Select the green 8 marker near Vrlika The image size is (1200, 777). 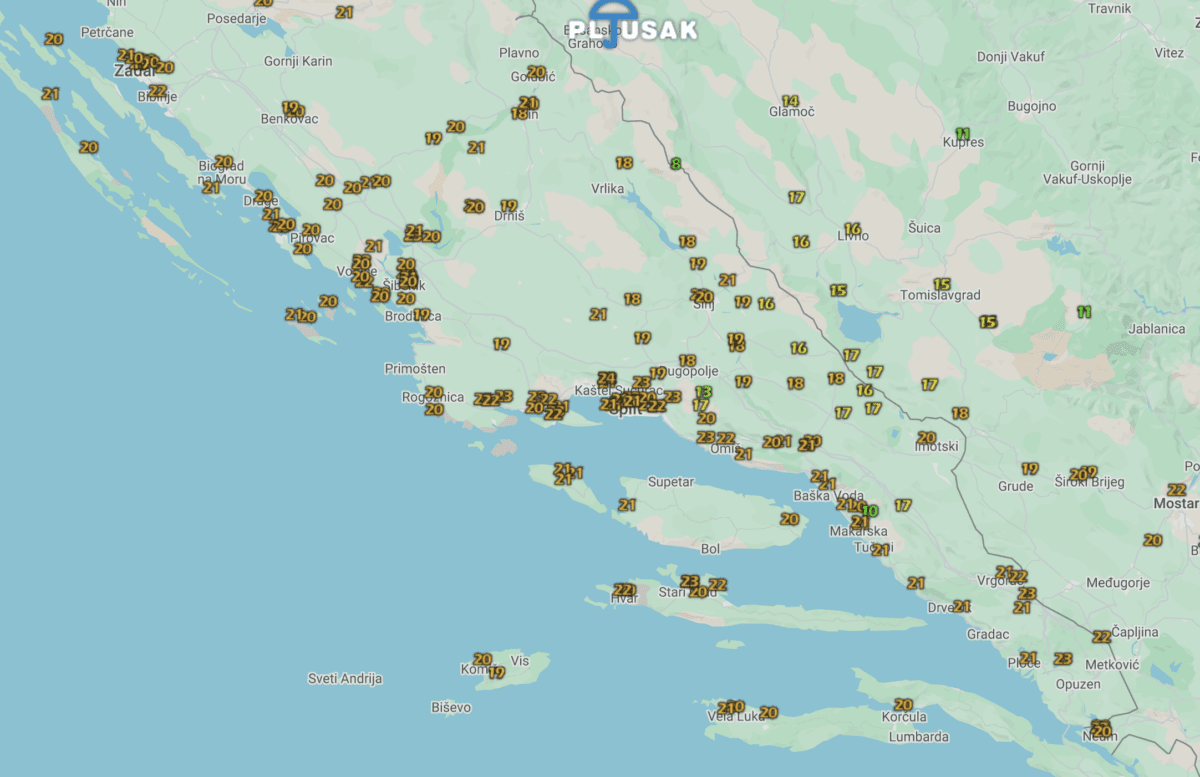pyautogui.click(x=676, y=163)
